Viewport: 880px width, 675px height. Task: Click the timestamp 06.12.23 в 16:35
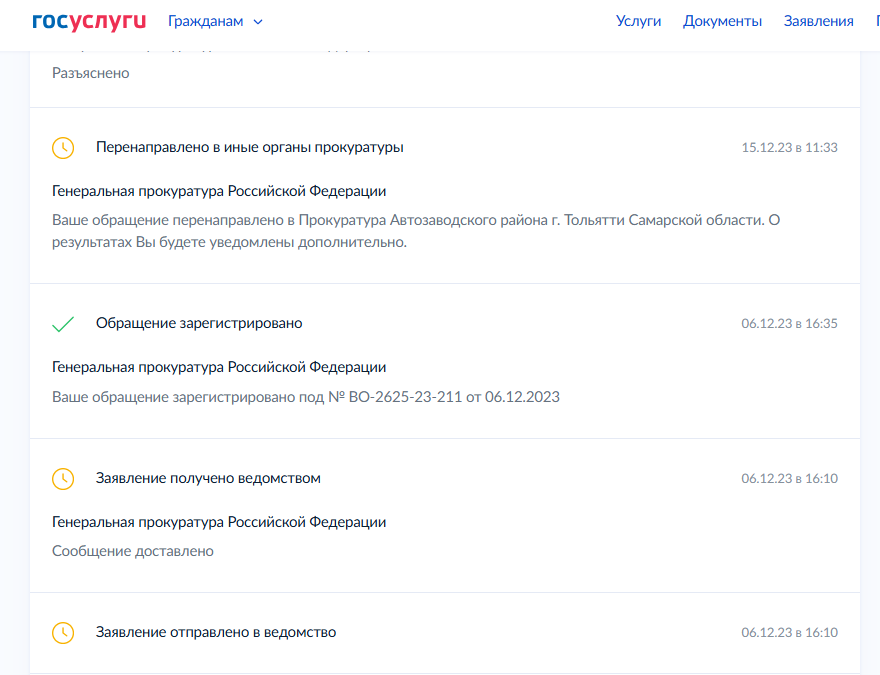pyautogui.click(x=789, y=324)
